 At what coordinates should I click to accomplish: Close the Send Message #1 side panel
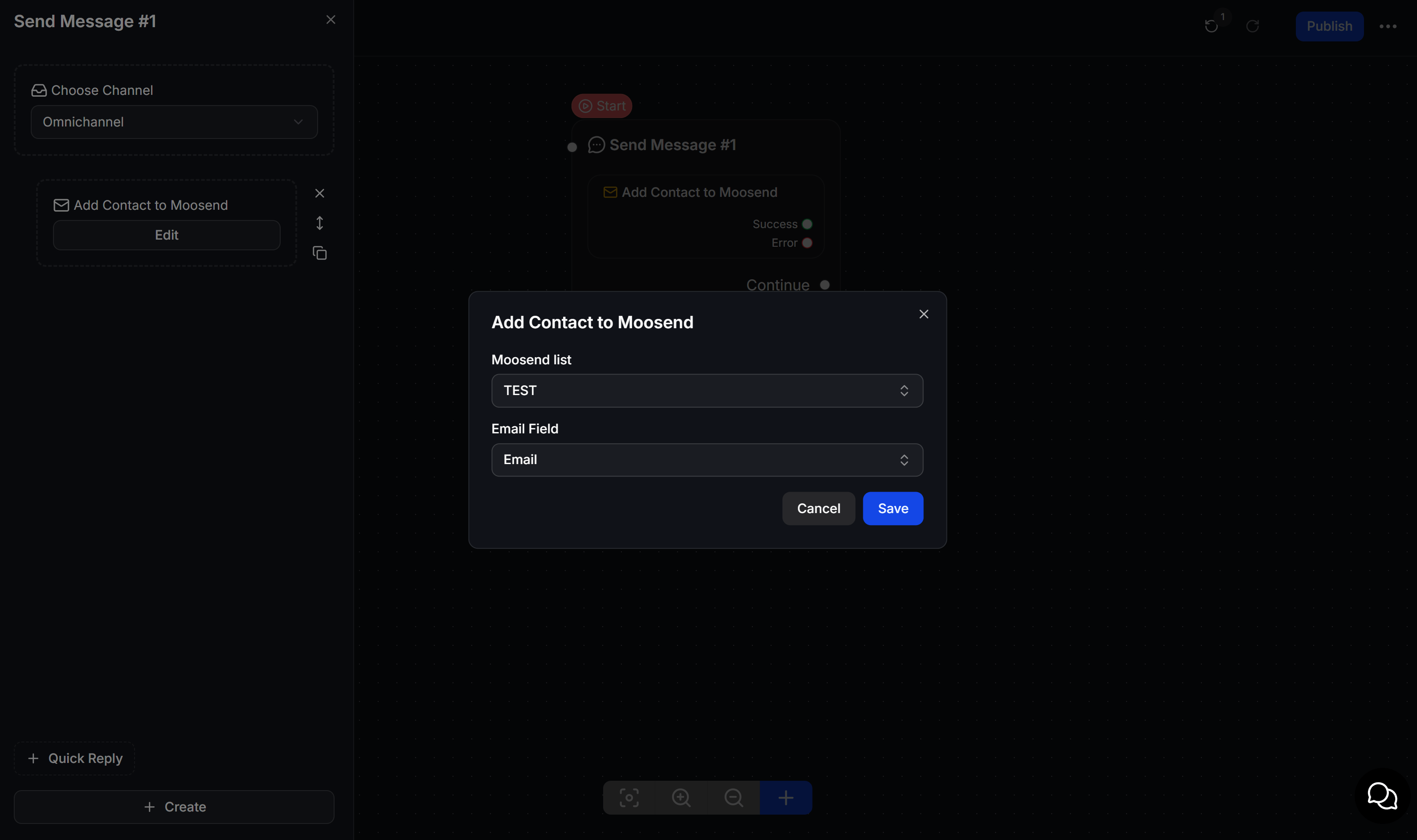331,20
